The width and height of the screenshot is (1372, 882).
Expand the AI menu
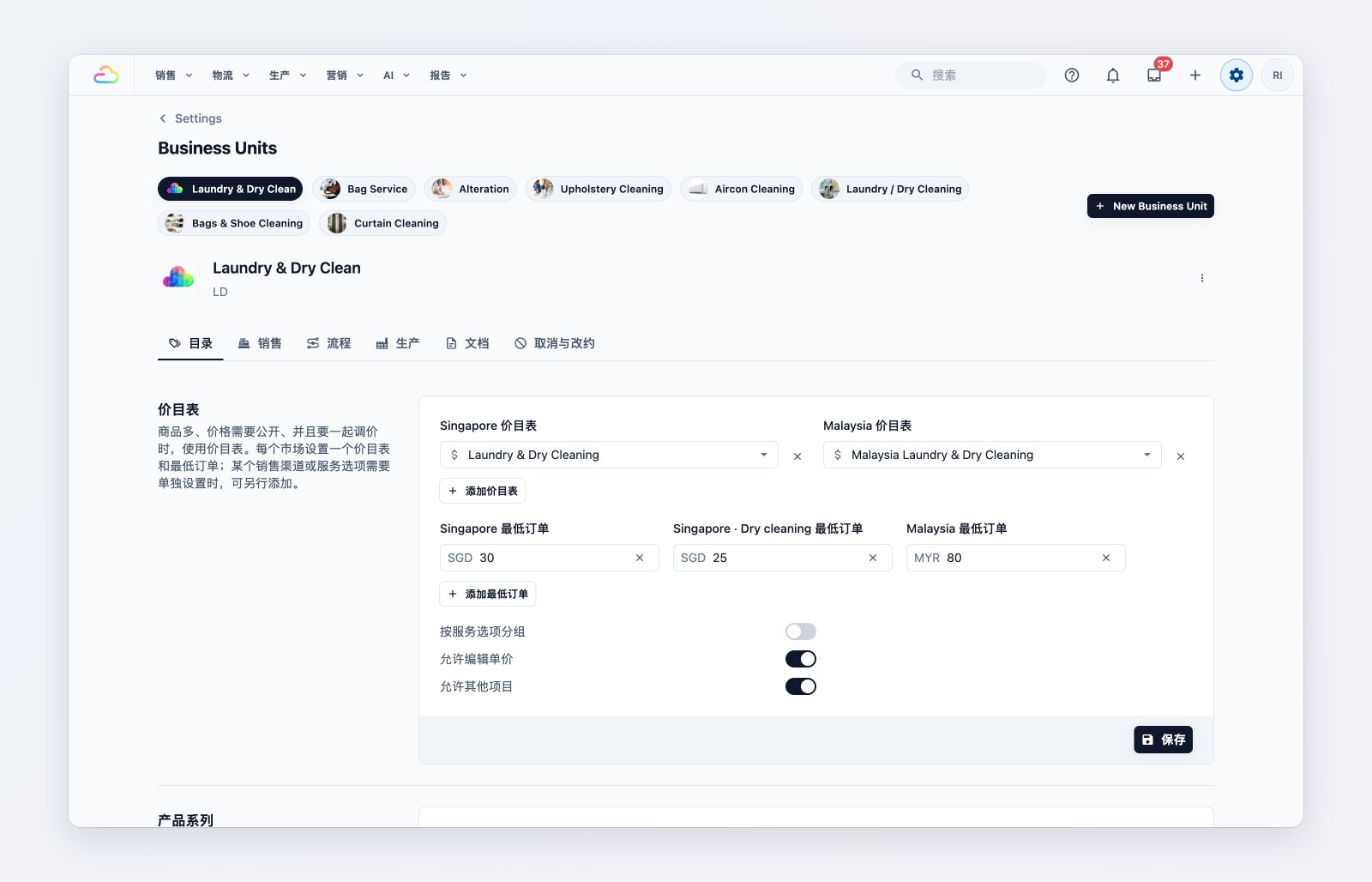396,76
